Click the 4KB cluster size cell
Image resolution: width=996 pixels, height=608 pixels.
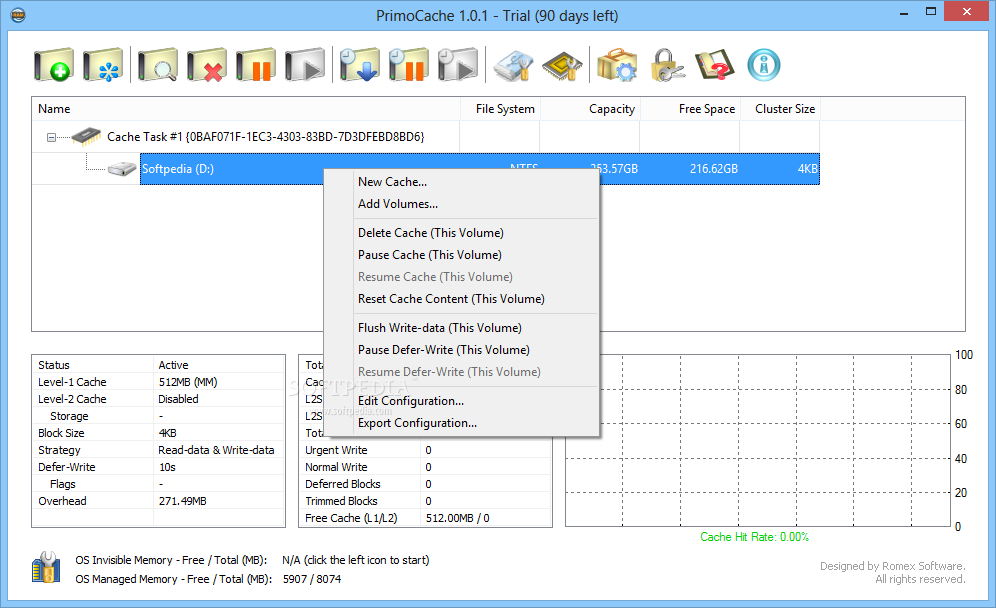807,169
